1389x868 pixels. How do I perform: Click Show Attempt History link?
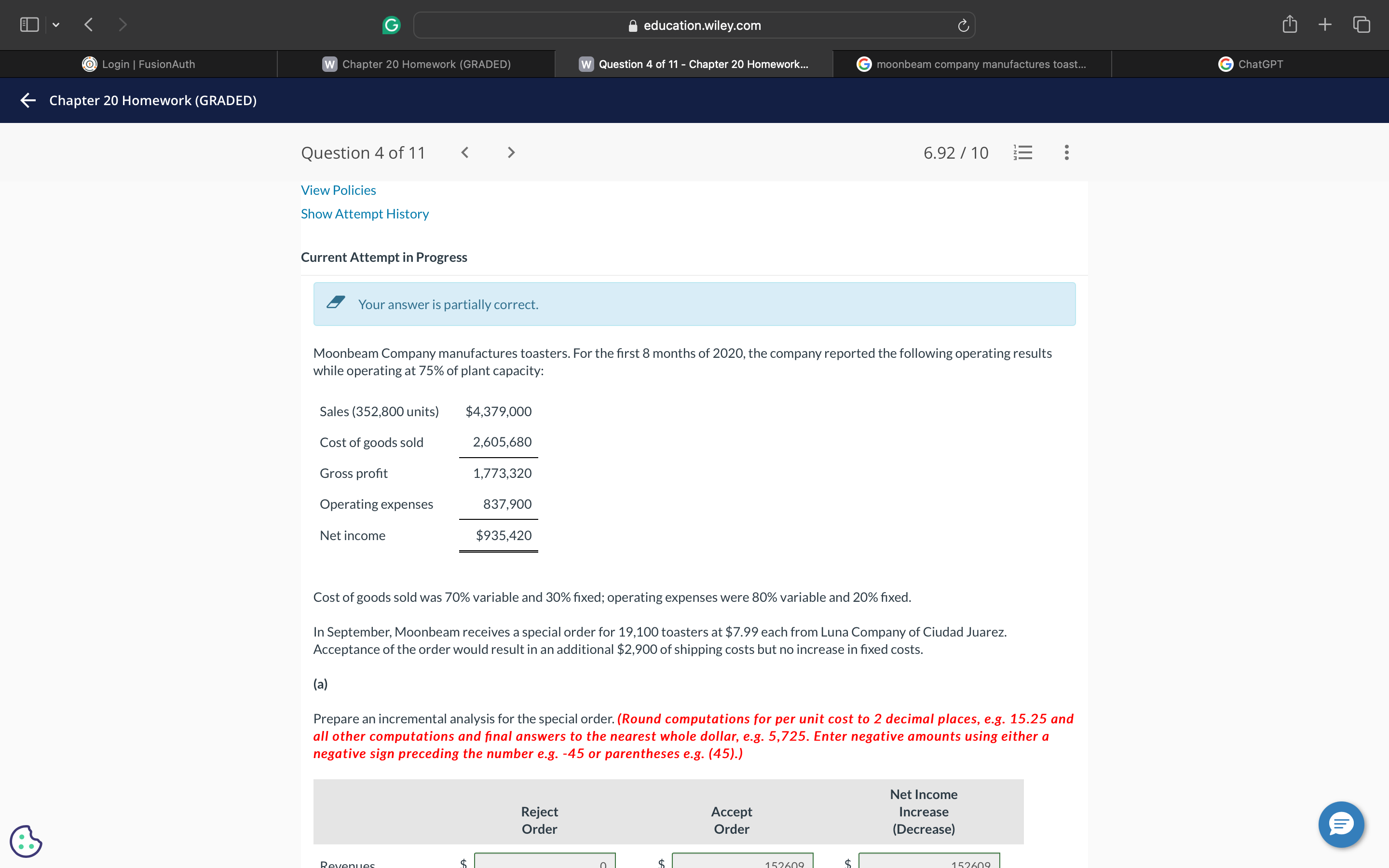[365, 214]
